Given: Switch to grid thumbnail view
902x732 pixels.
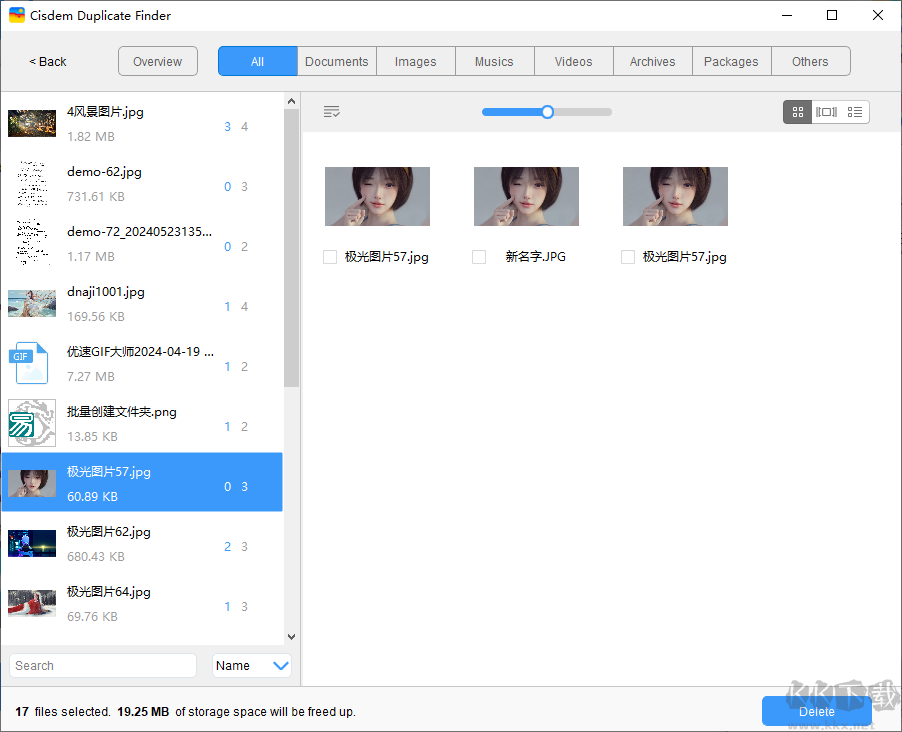Looking at the screenshot, I should pos(797,111).
